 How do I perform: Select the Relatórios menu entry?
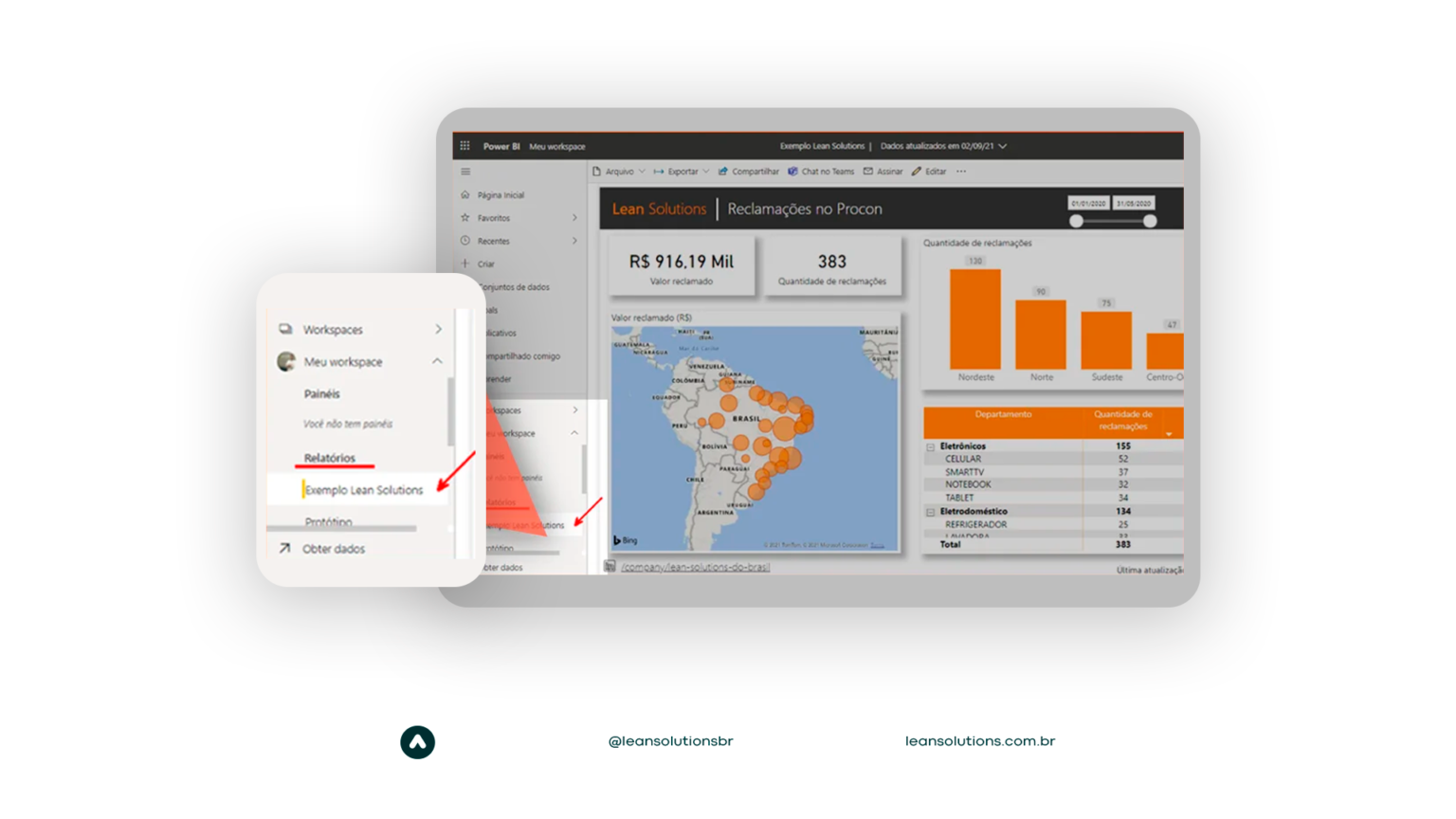pos(327,458)
